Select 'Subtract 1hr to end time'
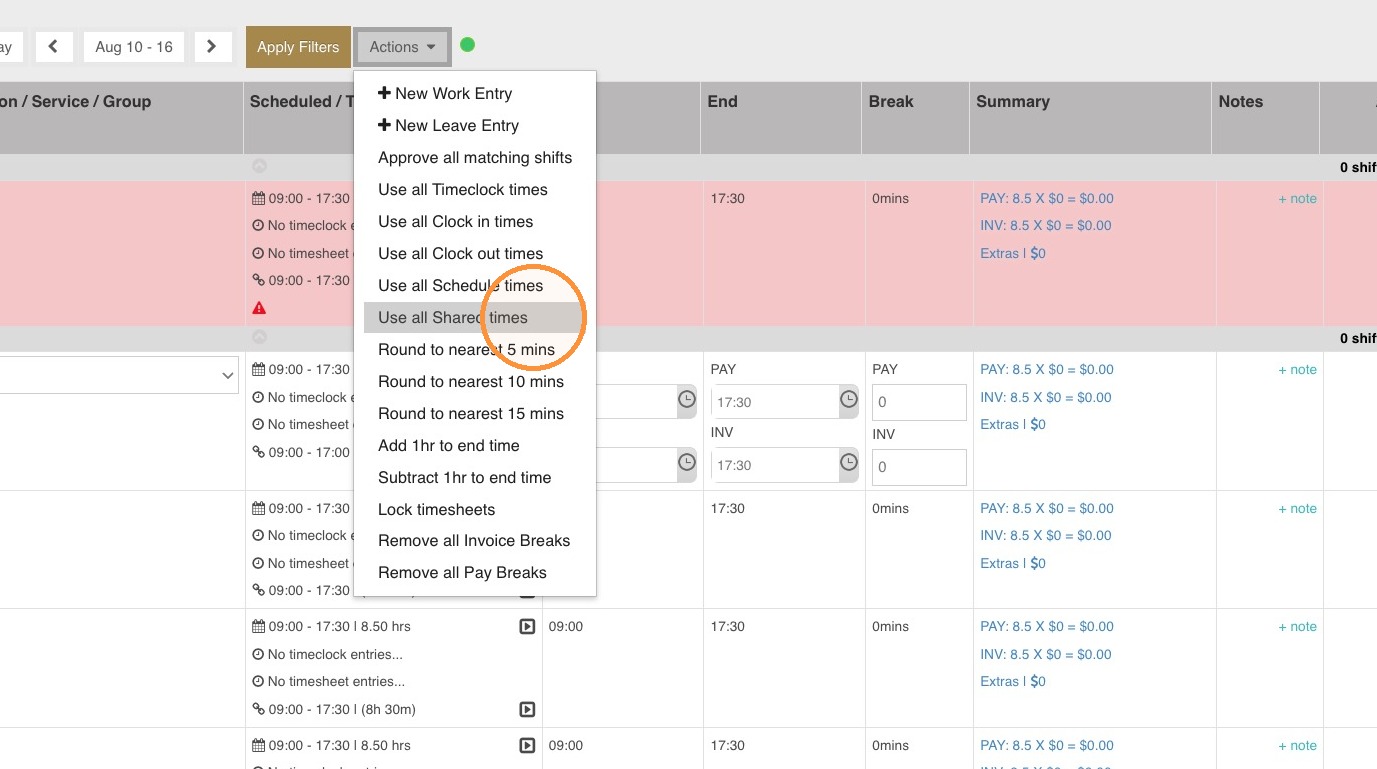 475,478
